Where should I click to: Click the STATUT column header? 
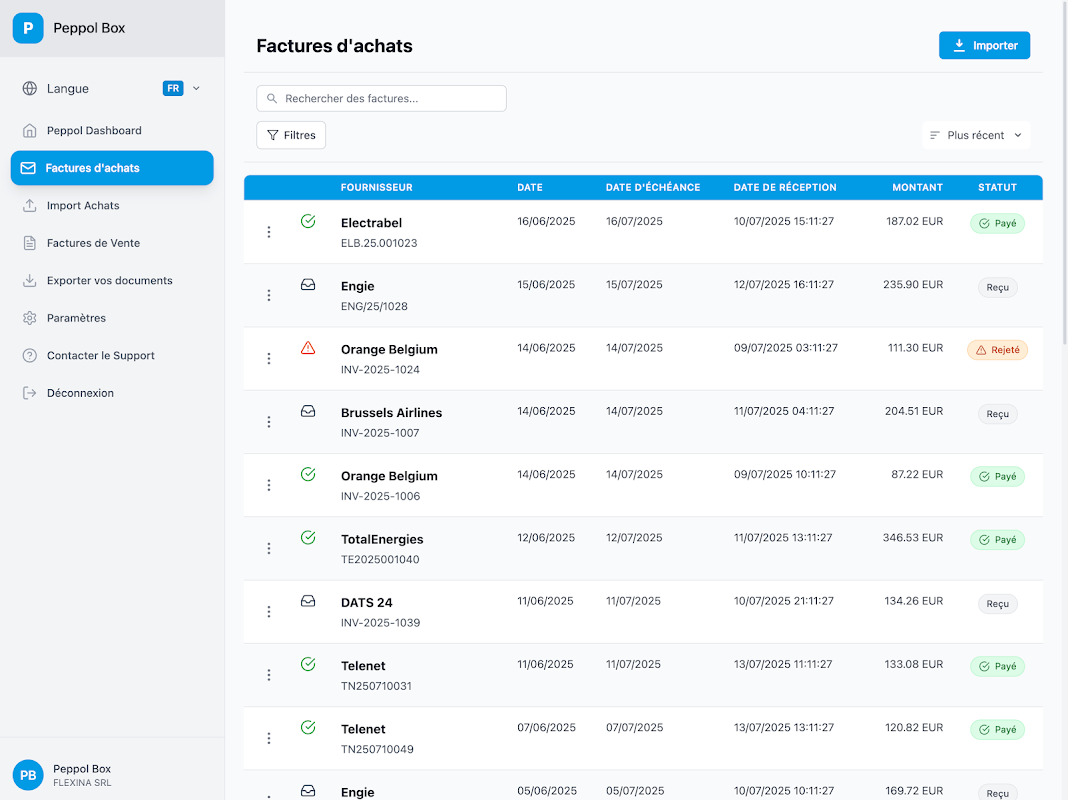point(997,187)
